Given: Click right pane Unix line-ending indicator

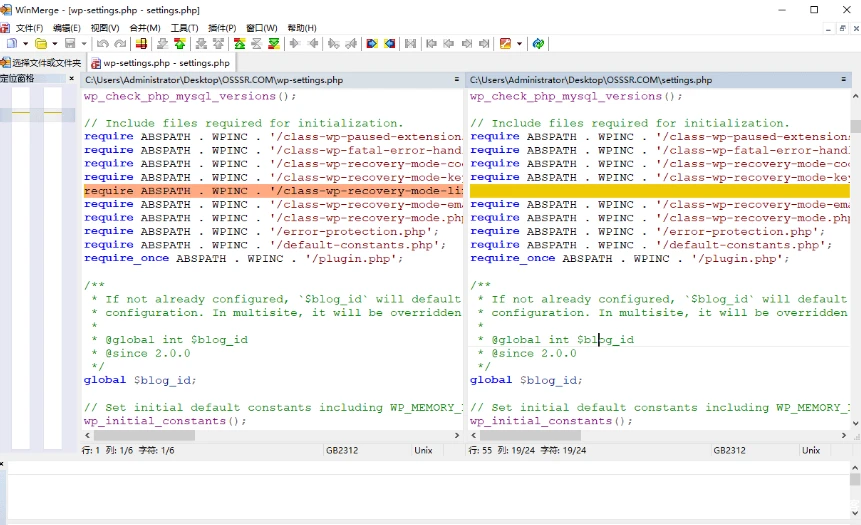Looking at the screenshot, I should (810, 450).
